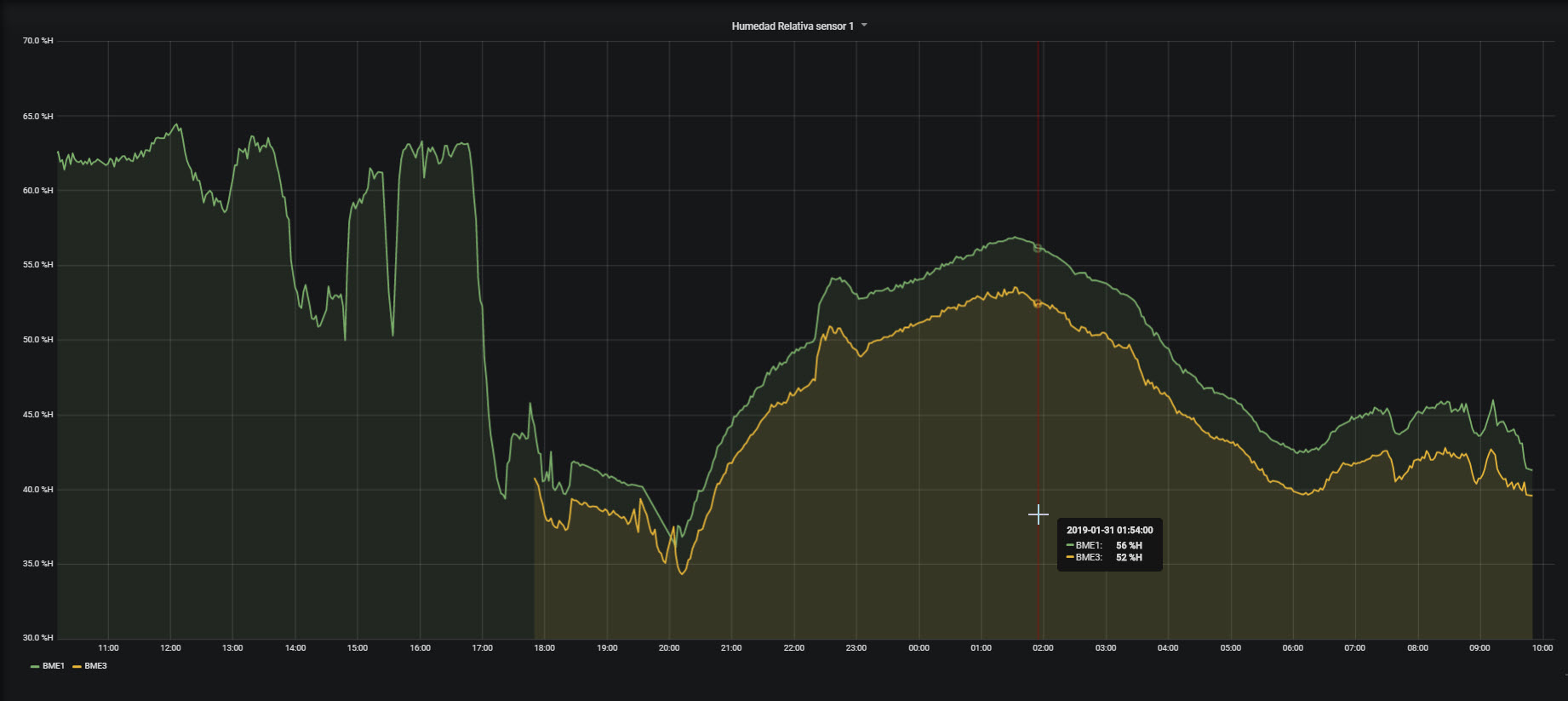Click the 11:00 time axis label
The width and height of the screenshot is (1568, 701).
click(x=108, y=648)
